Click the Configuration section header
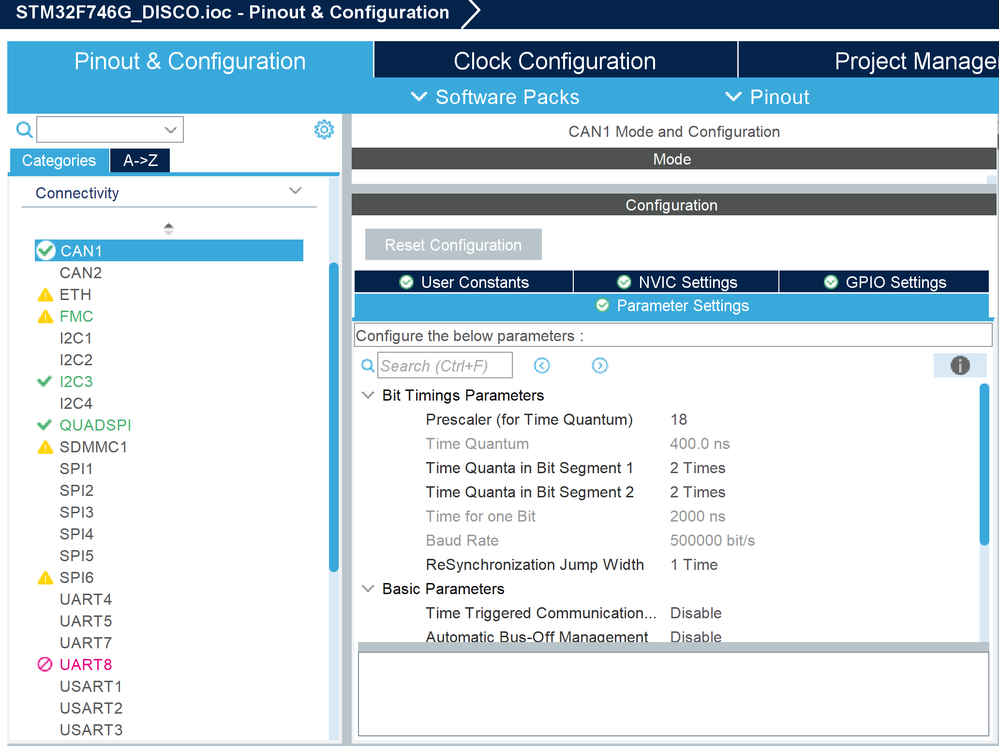Viewport: 999px width, 748px height. click(673, 205)
